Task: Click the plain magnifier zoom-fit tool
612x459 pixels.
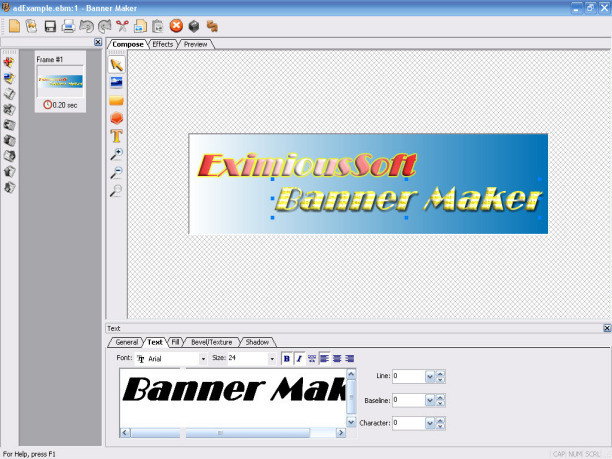Action: [x=116, y=190]
